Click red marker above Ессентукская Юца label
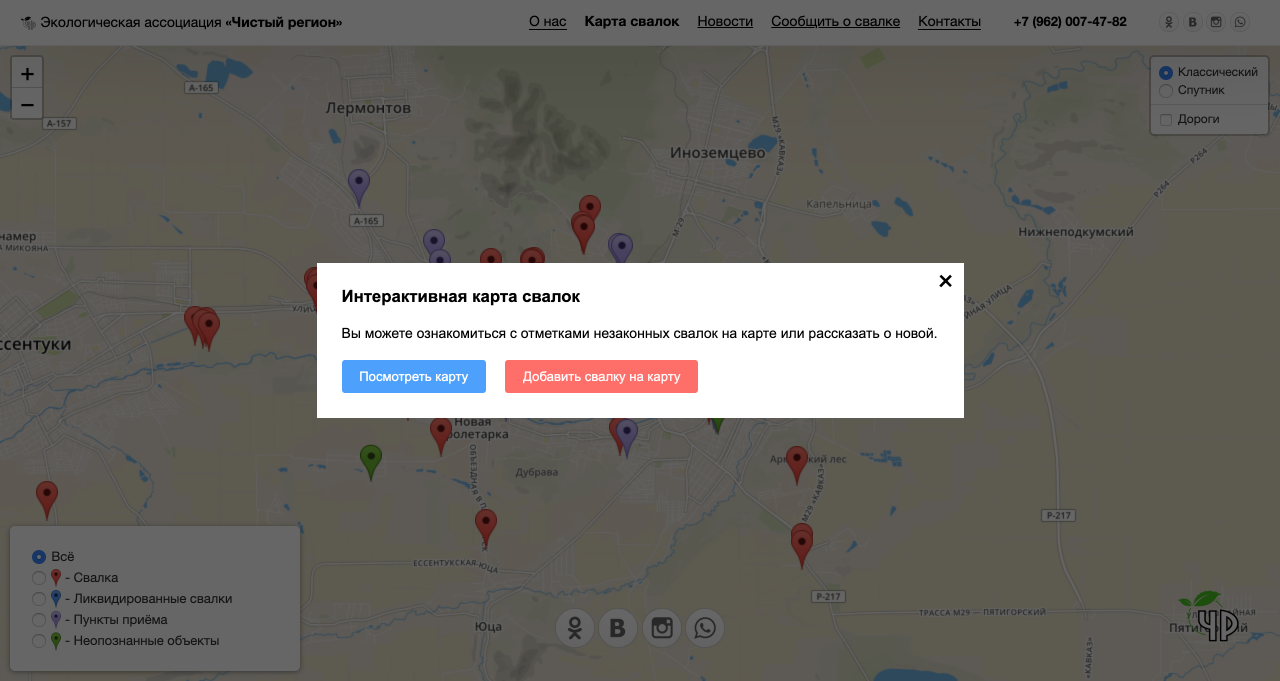This screenshot has width=1280, height=681. point(486,527)
